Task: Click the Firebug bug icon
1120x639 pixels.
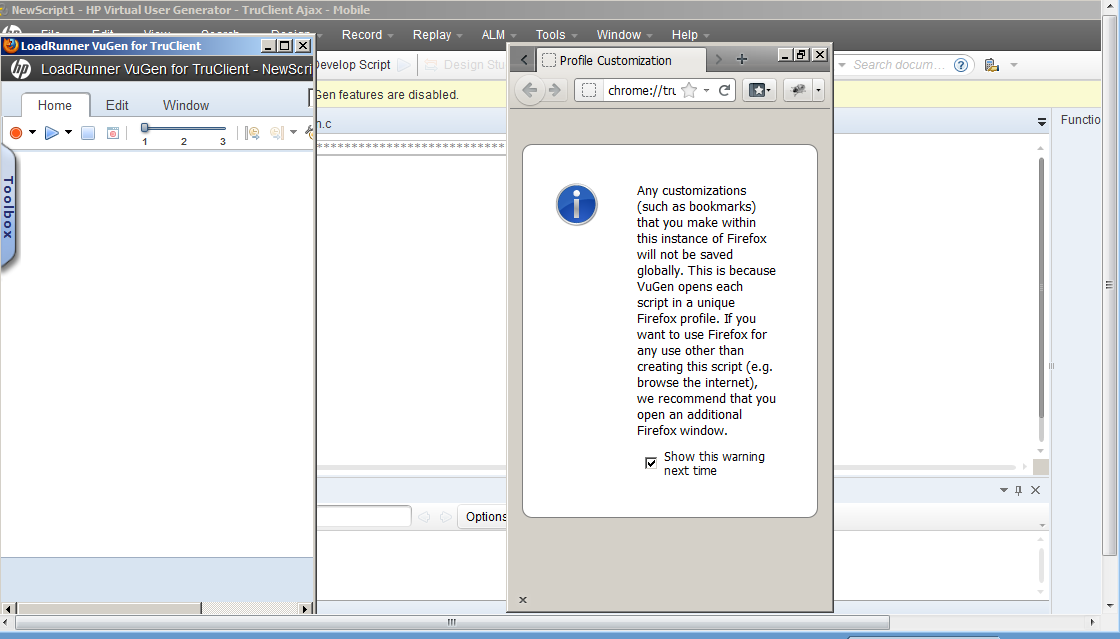Action: click(799, 90)
